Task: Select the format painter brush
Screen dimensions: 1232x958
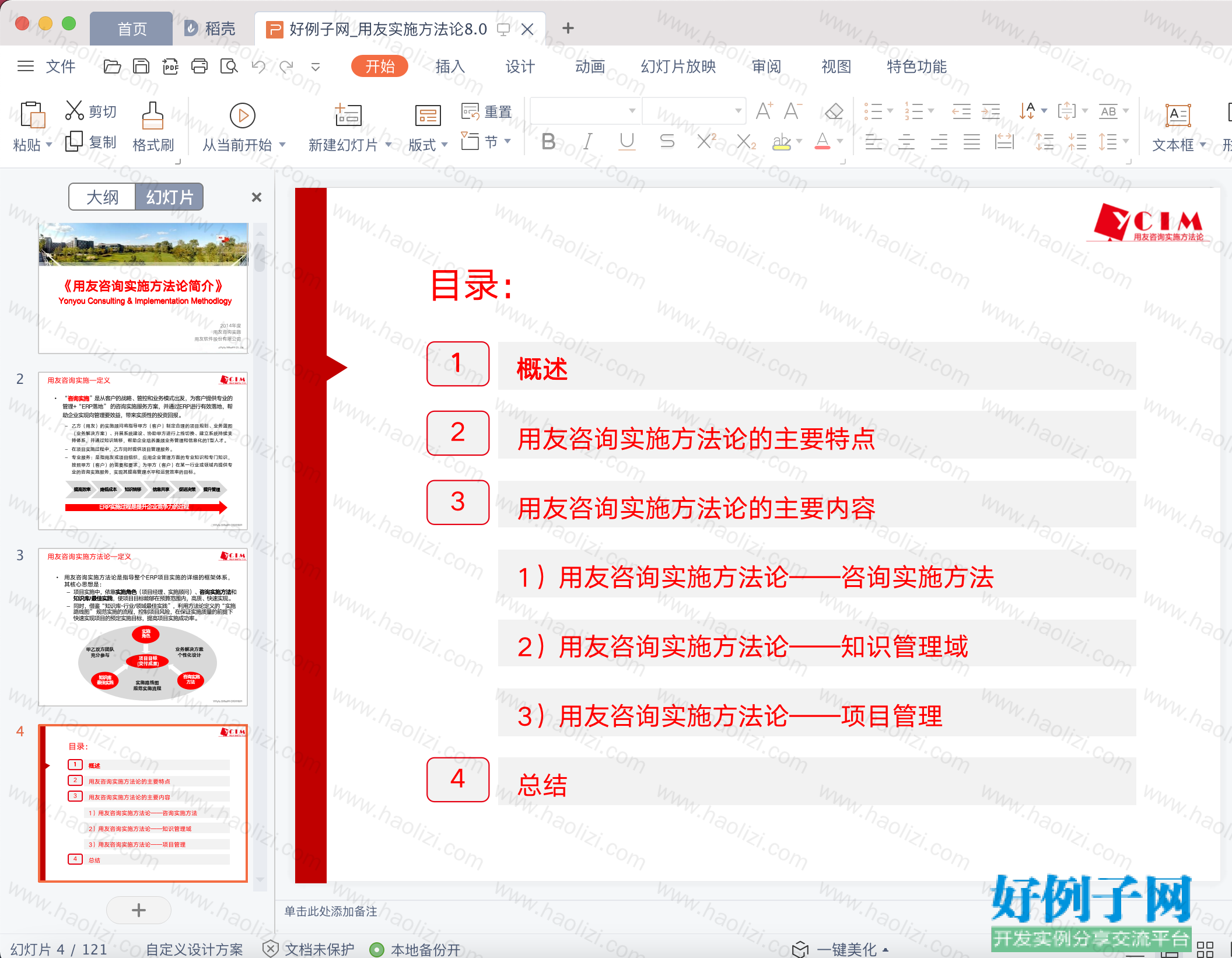Action: [x=153, y=115]
